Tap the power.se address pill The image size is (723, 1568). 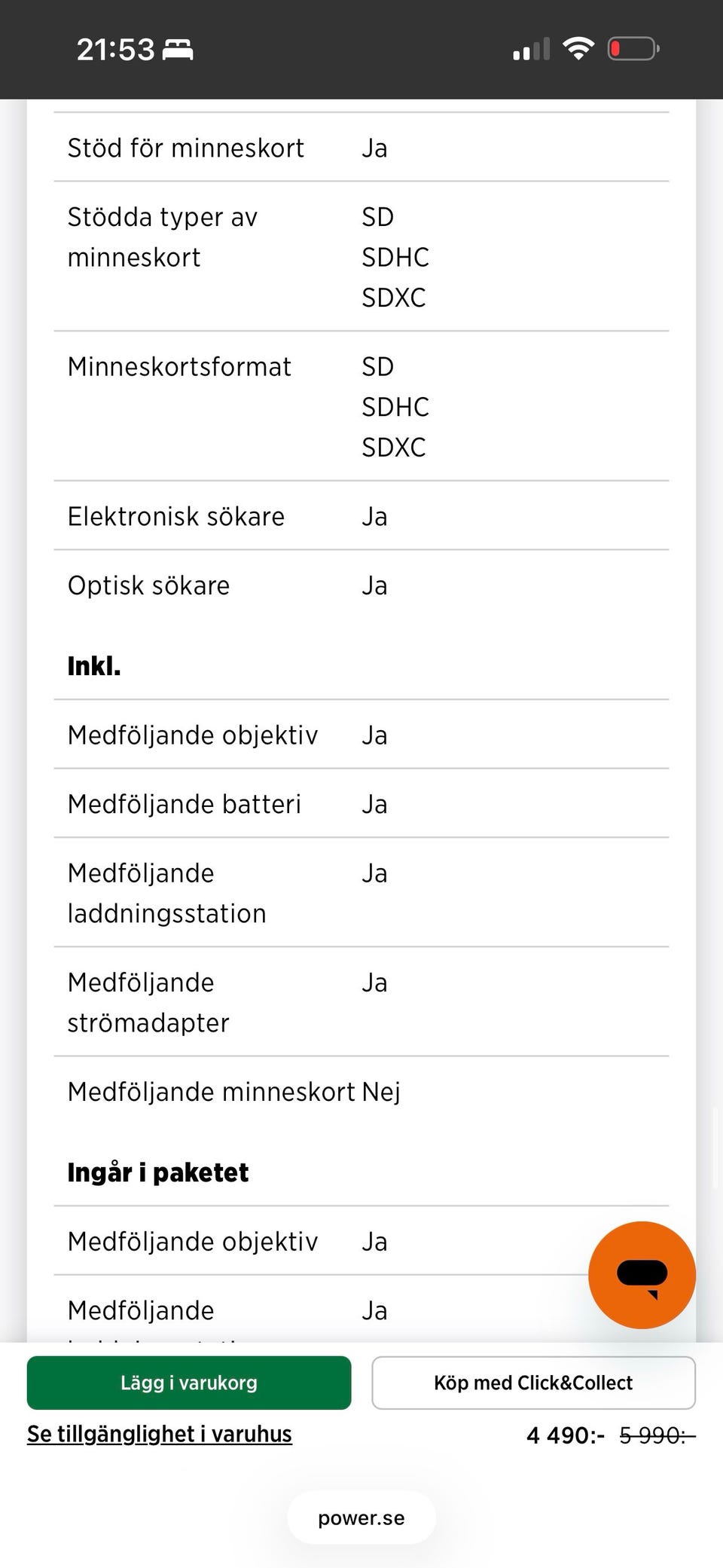361,1518
